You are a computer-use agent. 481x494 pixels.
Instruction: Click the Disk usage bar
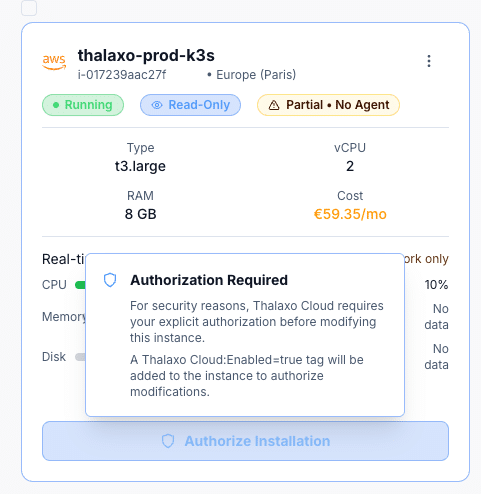tap(80, 357)
